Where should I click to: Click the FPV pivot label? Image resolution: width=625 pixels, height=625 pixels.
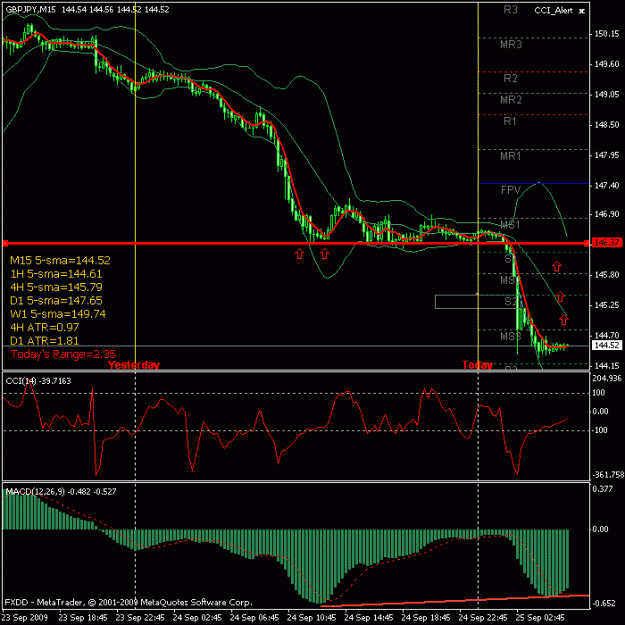(511, 190)
